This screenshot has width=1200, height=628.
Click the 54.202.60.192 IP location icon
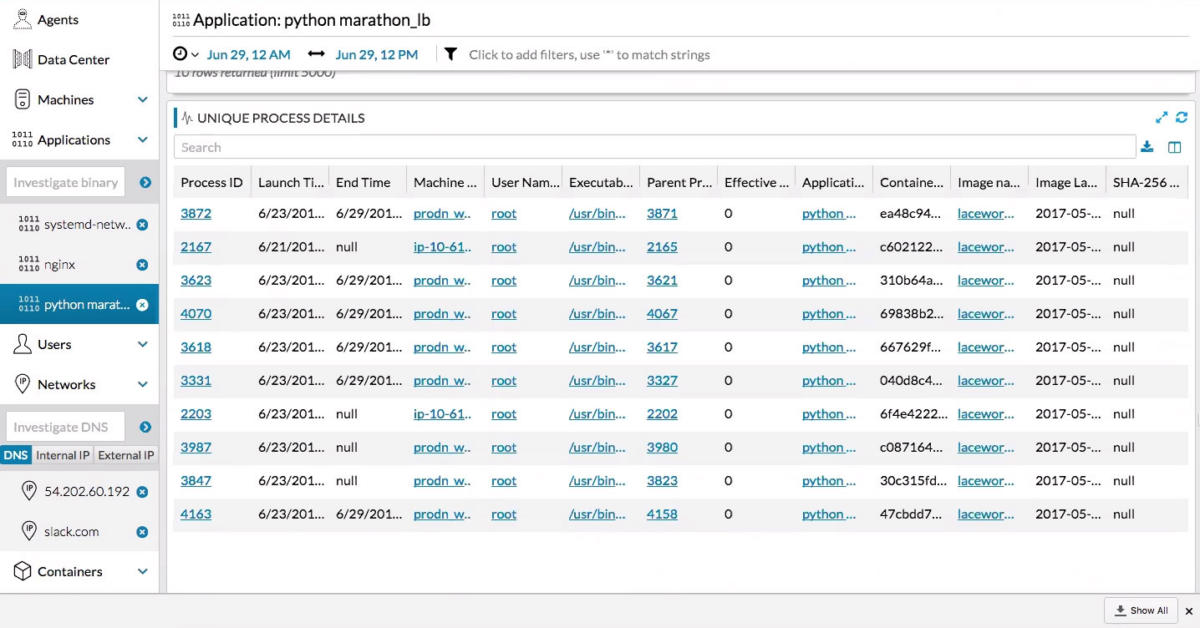tap(28, 491)
